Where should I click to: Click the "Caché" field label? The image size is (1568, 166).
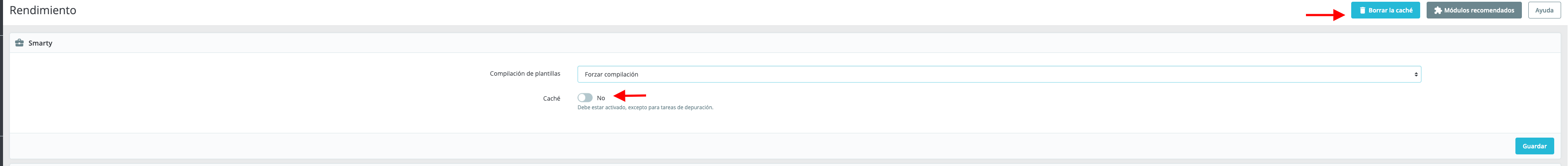pos(552,98)
